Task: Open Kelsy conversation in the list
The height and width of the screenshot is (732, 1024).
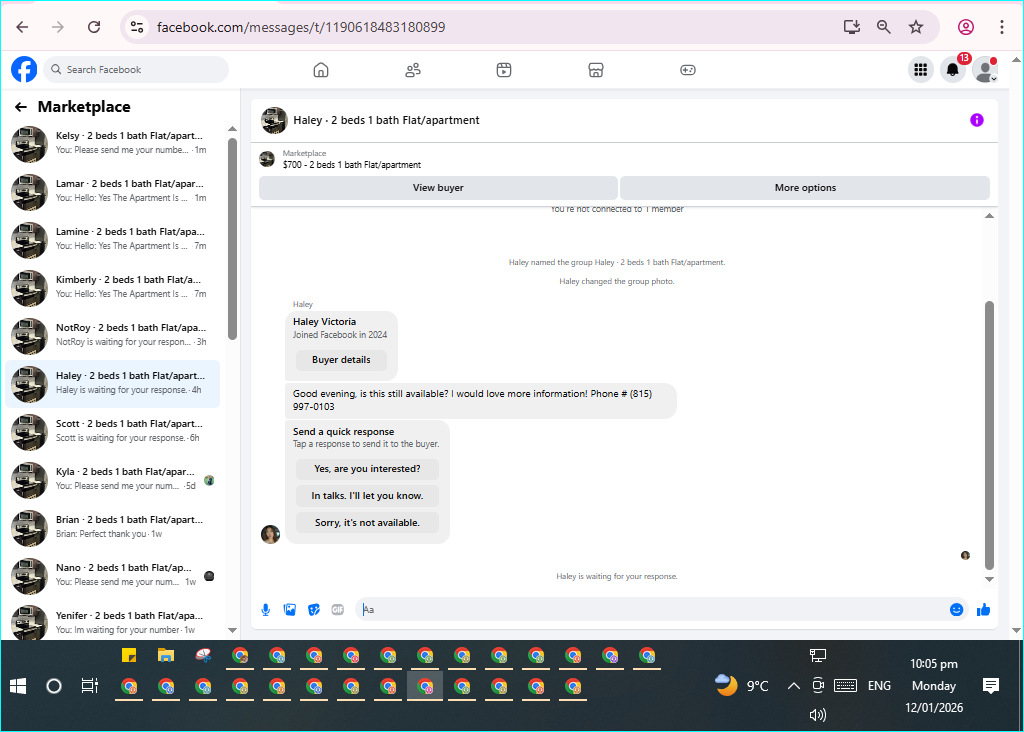Action: pos(112,143)
